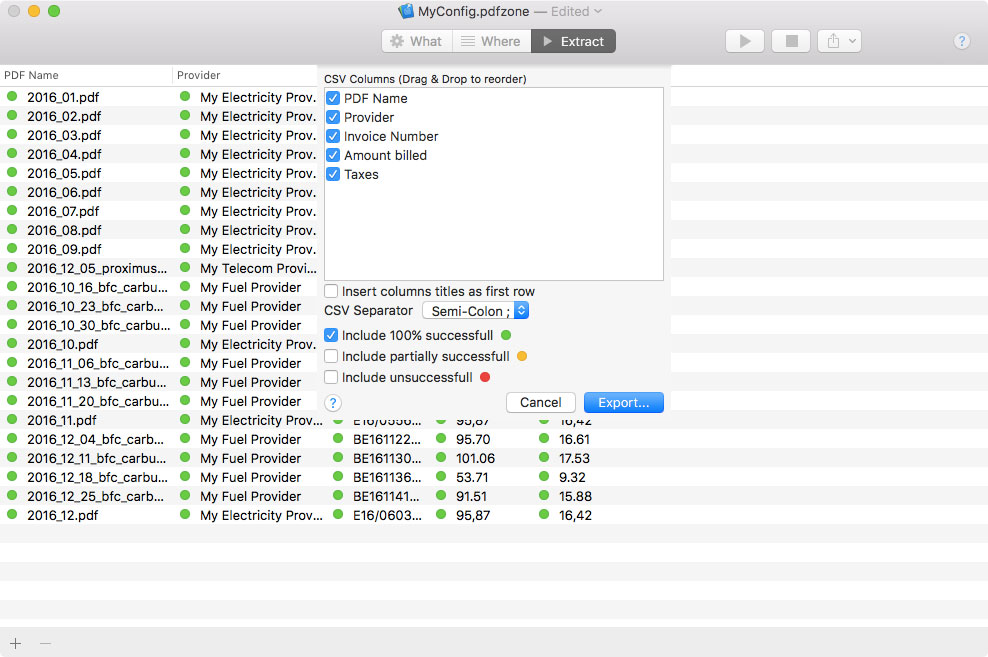Screen dimensions: 988x657
Task: Click the Cancel button
Action: [x=540, y=402]
